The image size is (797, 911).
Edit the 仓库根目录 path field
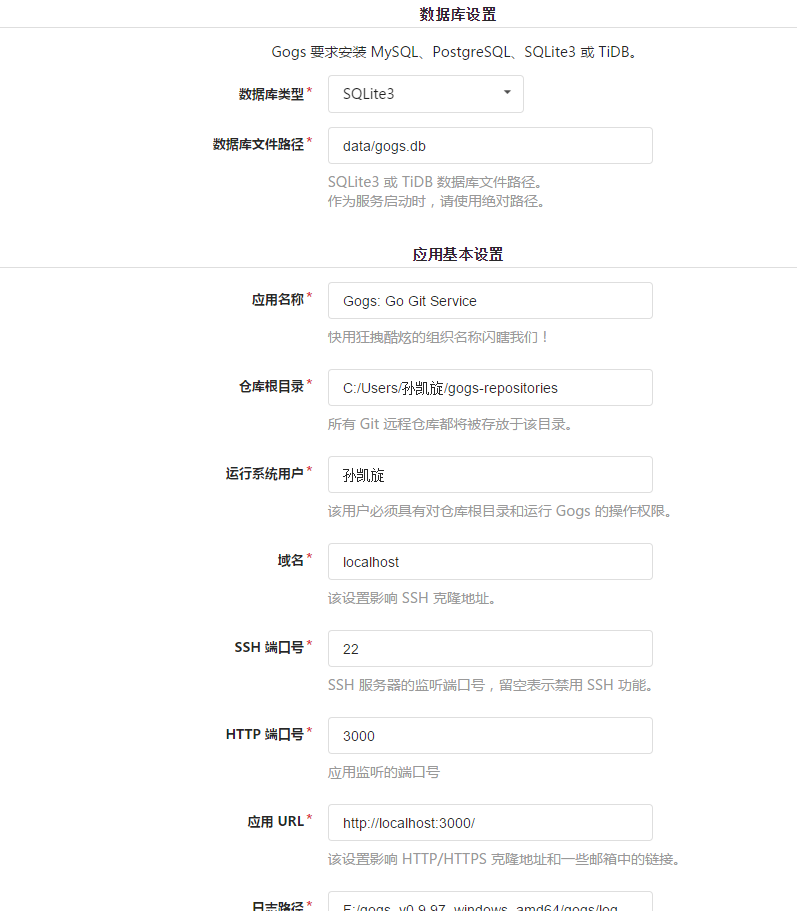click(x=490, y=388)
